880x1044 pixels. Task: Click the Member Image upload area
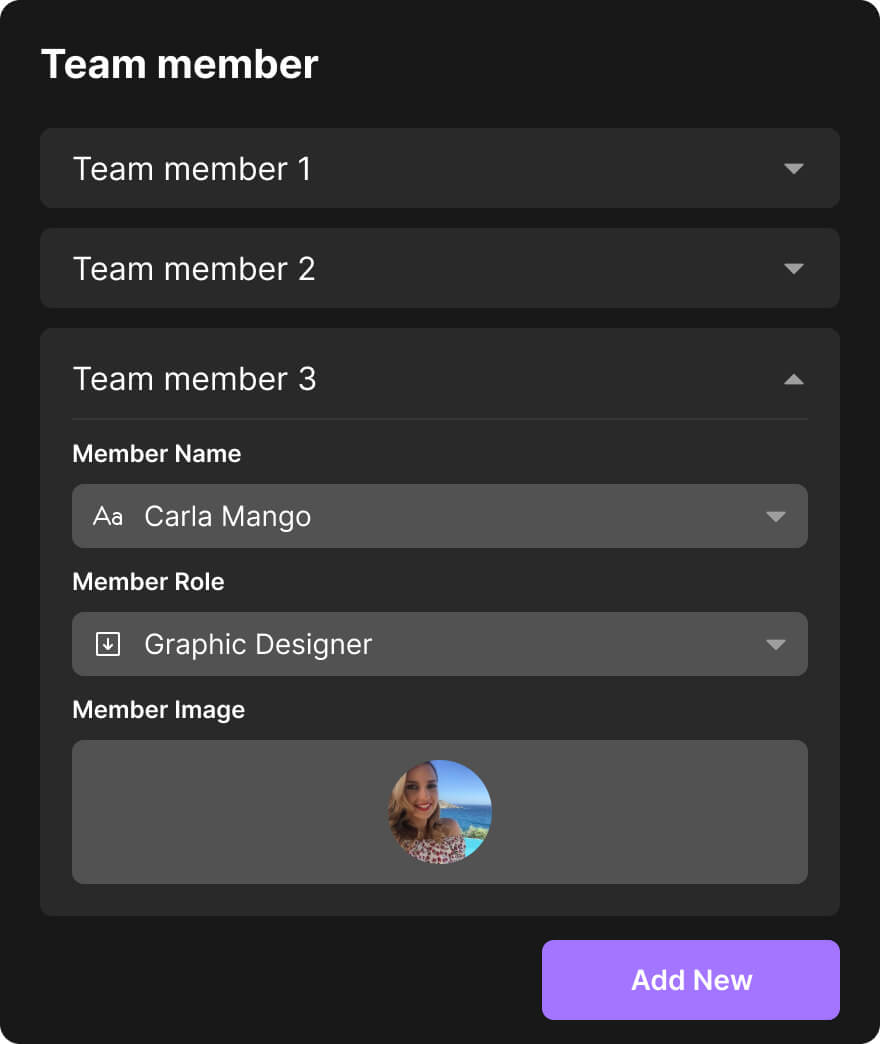(440, 812)
